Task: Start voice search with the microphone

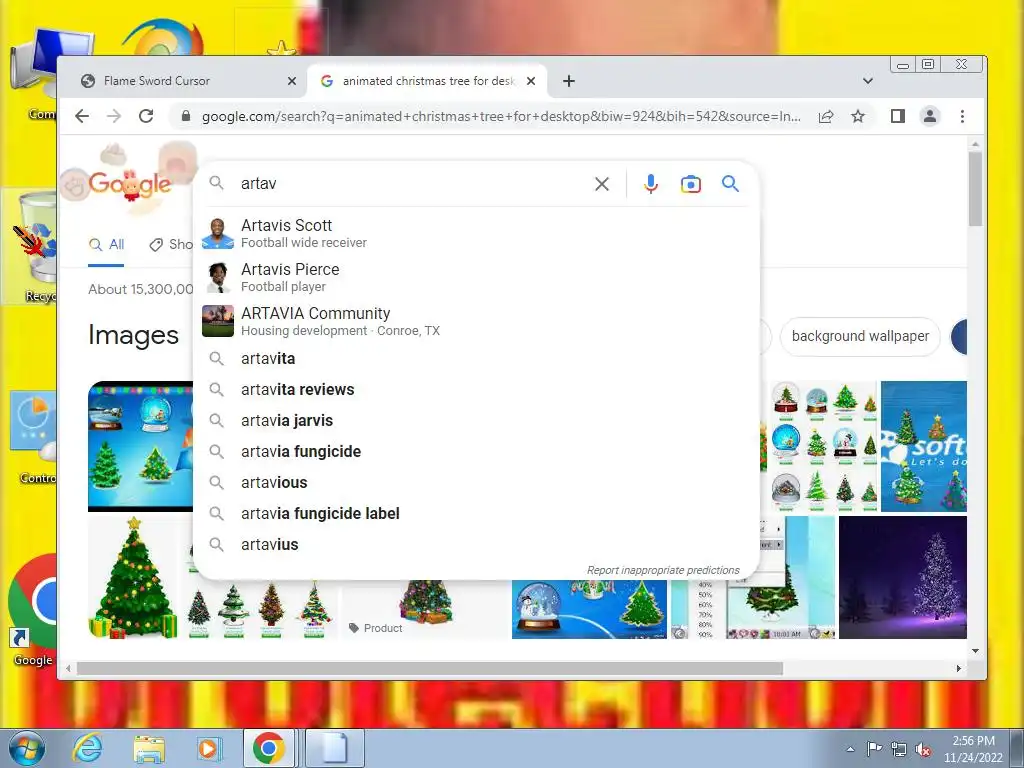Action: [650, 184]
